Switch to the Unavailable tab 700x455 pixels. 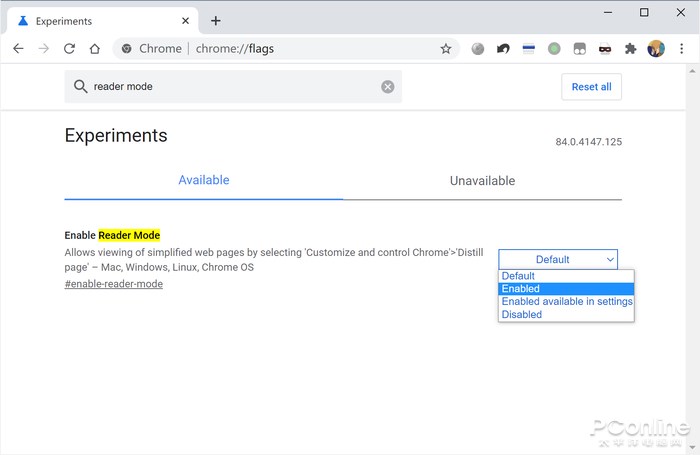pyautogui.click(x=482, y=181)
